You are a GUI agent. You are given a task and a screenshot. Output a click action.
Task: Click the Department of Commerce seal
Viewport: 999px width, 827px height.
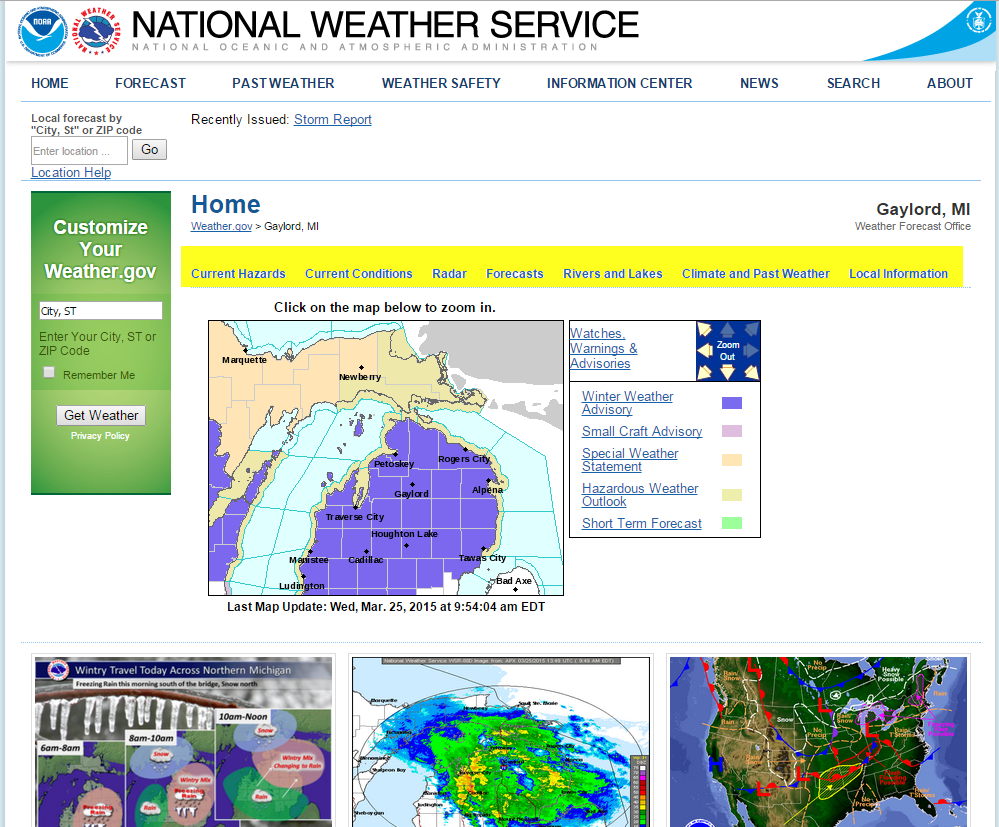(x=978, y=20)
